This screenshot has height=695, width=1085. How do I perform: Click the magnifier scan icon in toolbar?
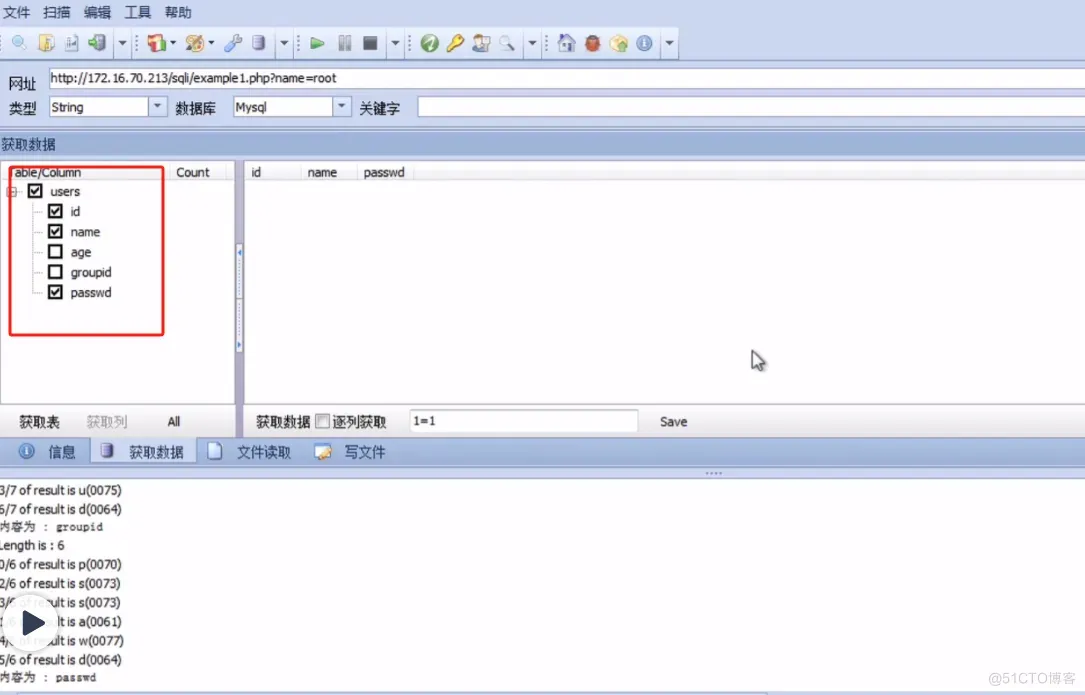(19, 43)
